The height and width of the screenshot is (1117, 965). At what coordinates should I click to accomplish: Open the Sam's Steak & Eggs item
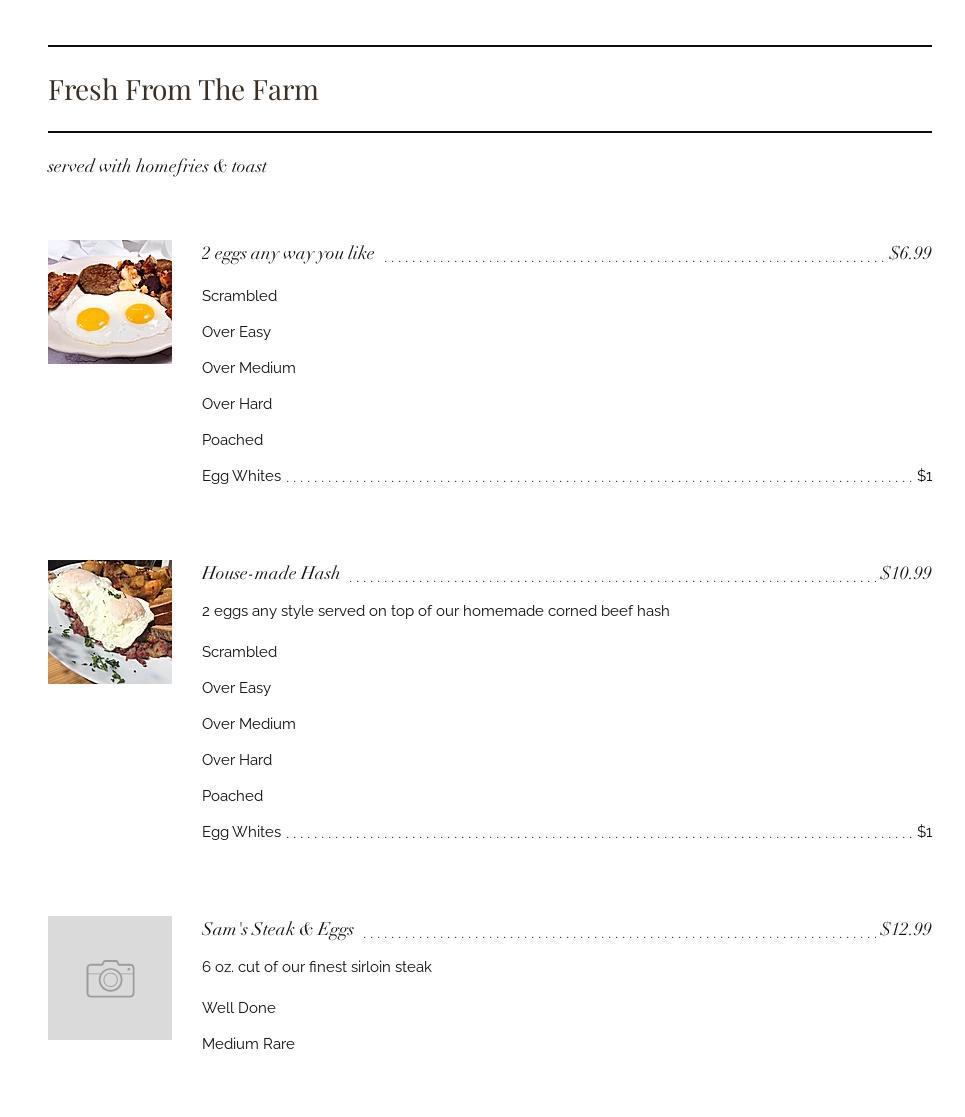(x=278, y=930)
